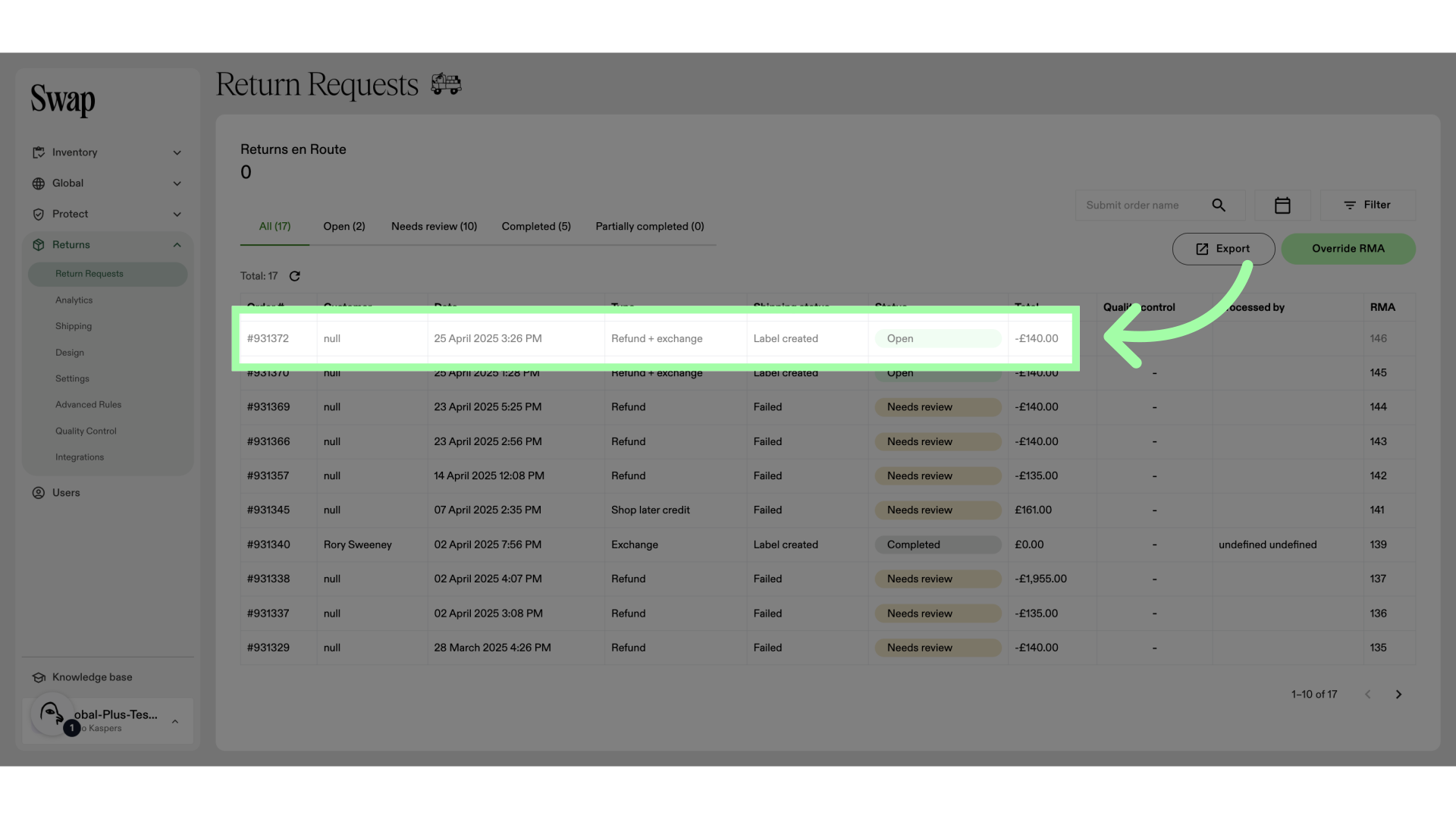Click the Knowledge base graduation icon

[39, 677]
